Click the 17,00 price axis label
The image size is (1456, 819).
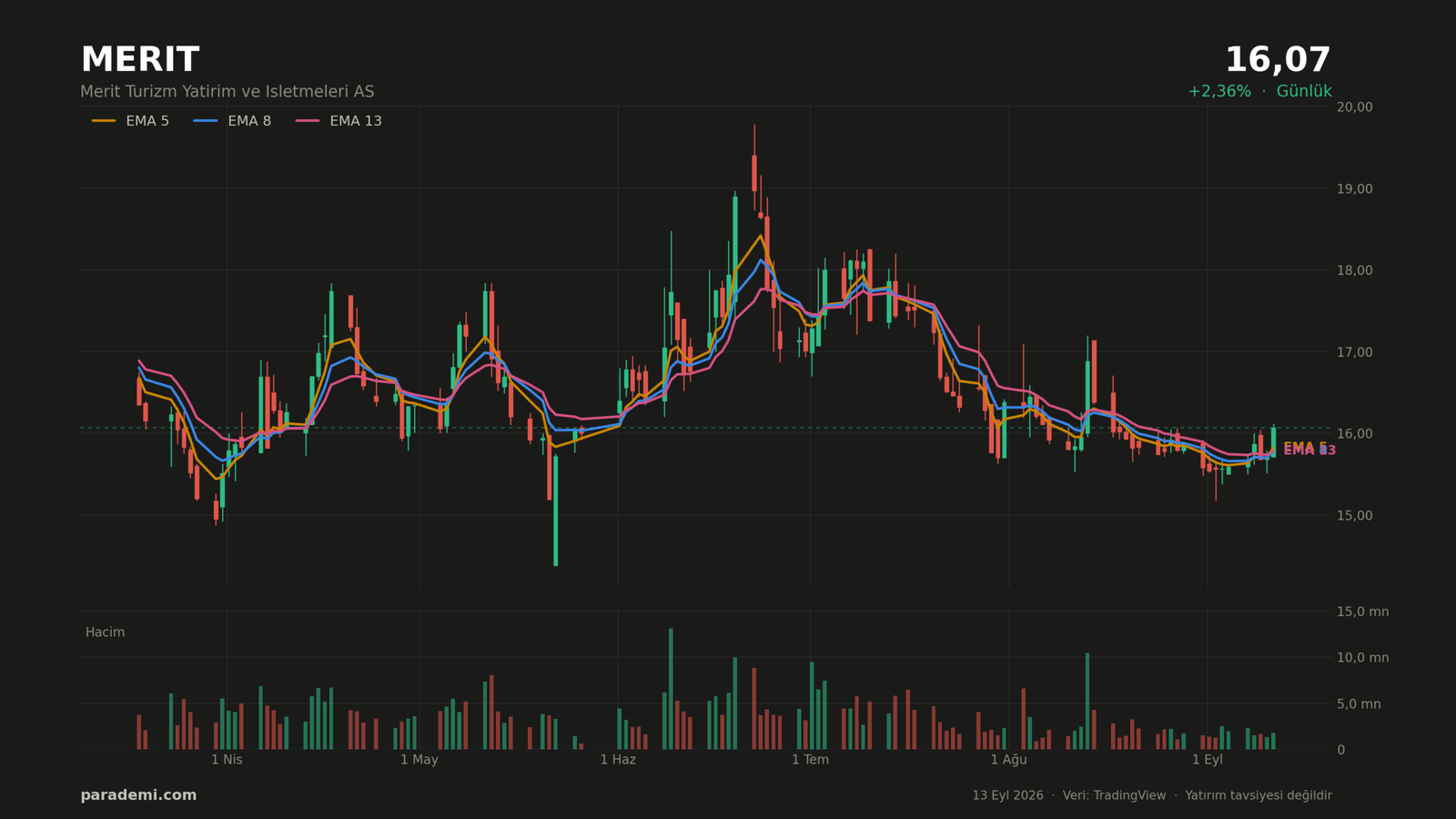(1355, 352)
